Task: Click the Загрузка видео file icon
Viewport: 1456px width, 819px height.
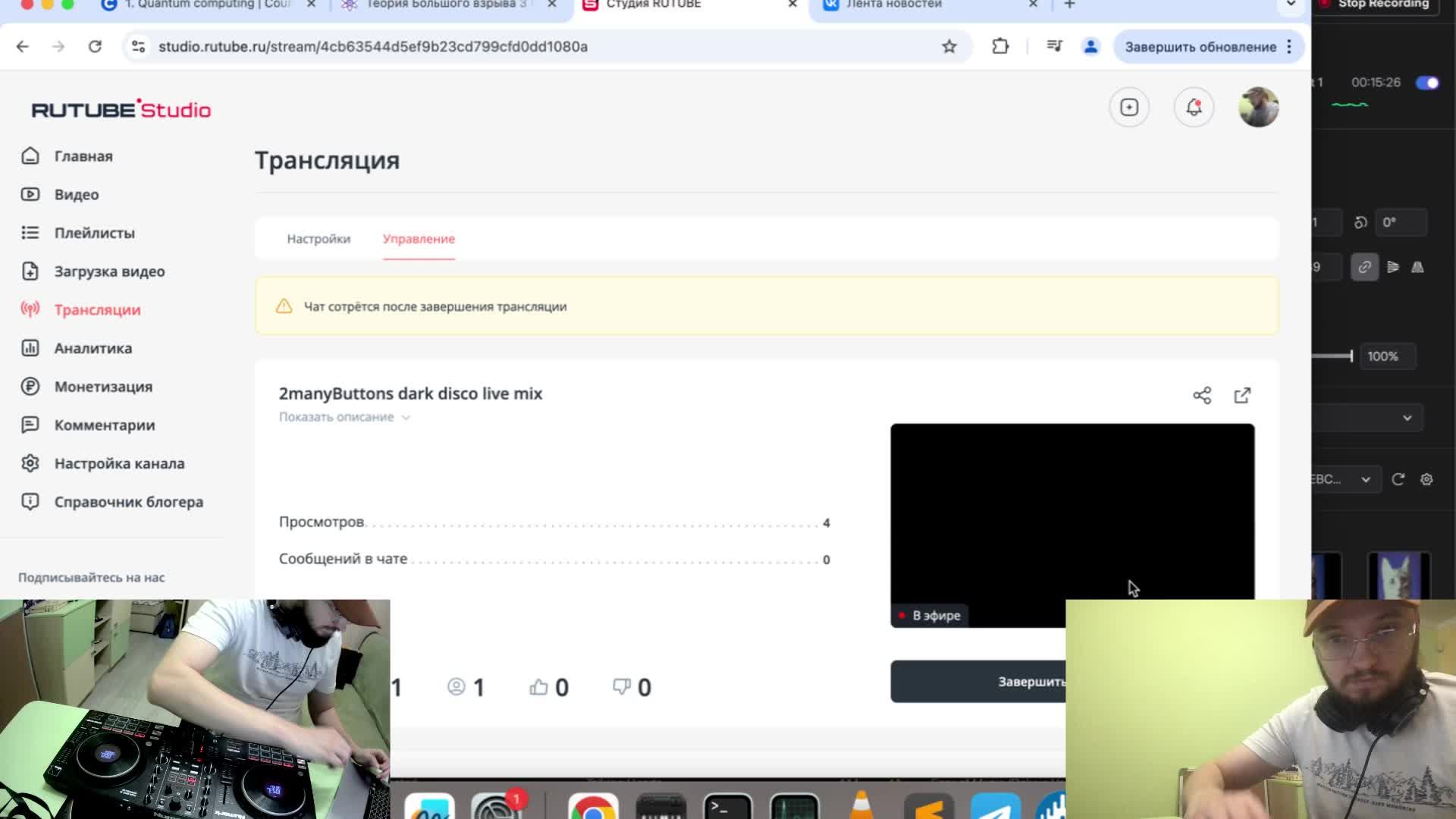Action: coord(30,271)
